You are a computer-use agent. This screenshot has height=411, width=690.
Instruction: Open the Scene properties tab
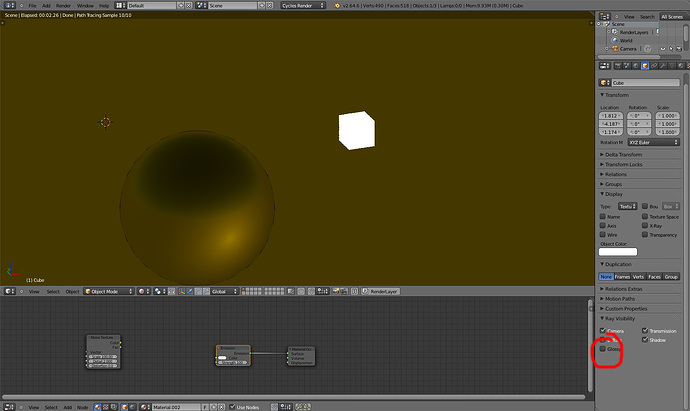pos(627,66)
